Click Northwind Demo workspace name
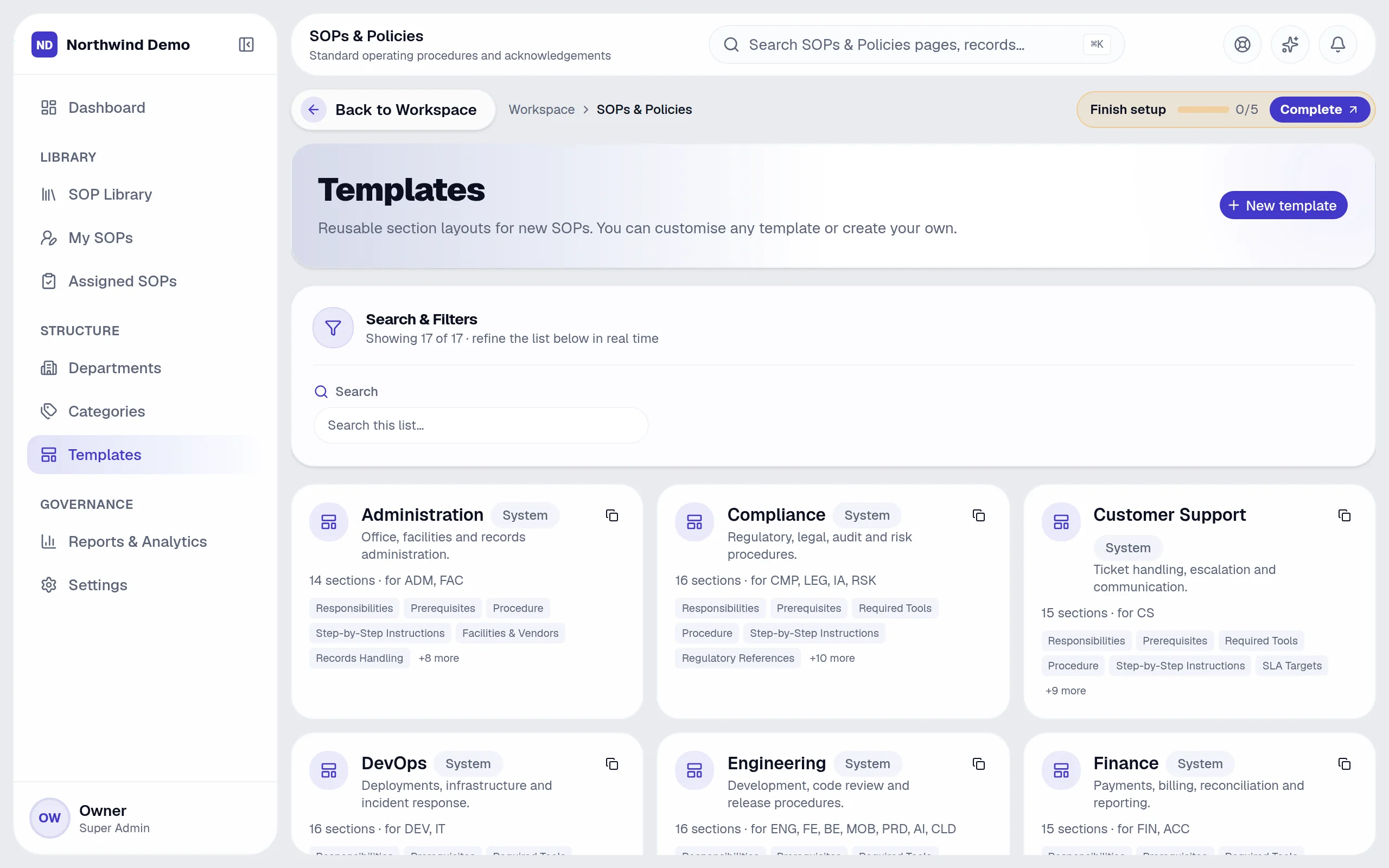1389x868 pixels. pyautogui.click(x=128, y=45)
